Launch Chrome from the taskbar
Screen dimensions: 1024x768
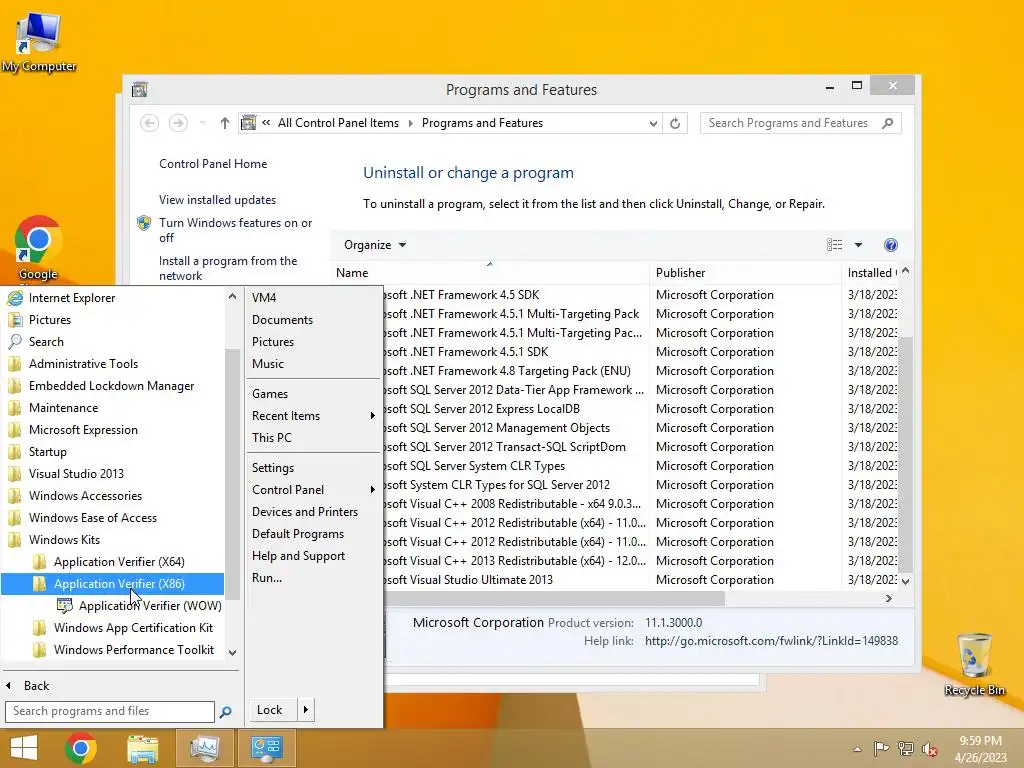tap(81, 748)
